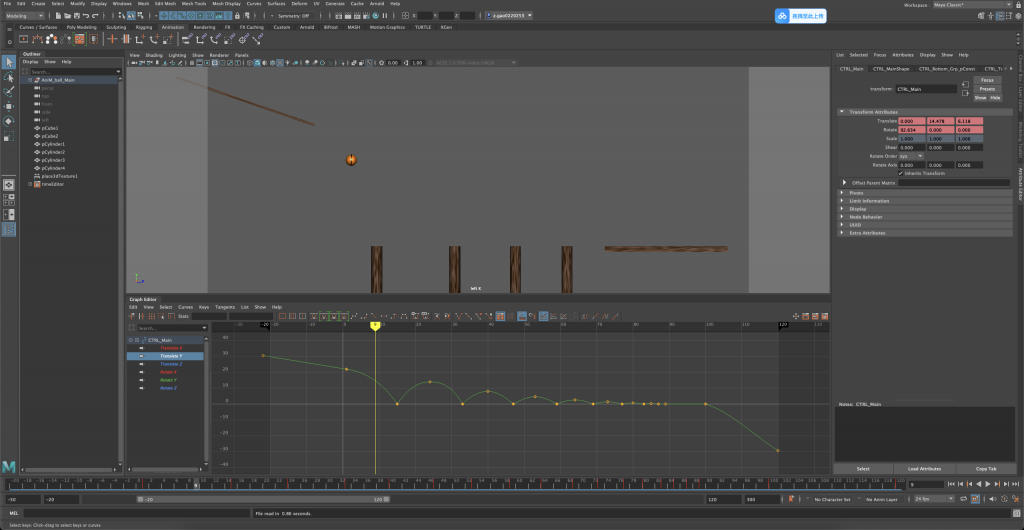Pick the Rotate tool in toolbox
Screen dimensions: 1024x530
point(8,121)
